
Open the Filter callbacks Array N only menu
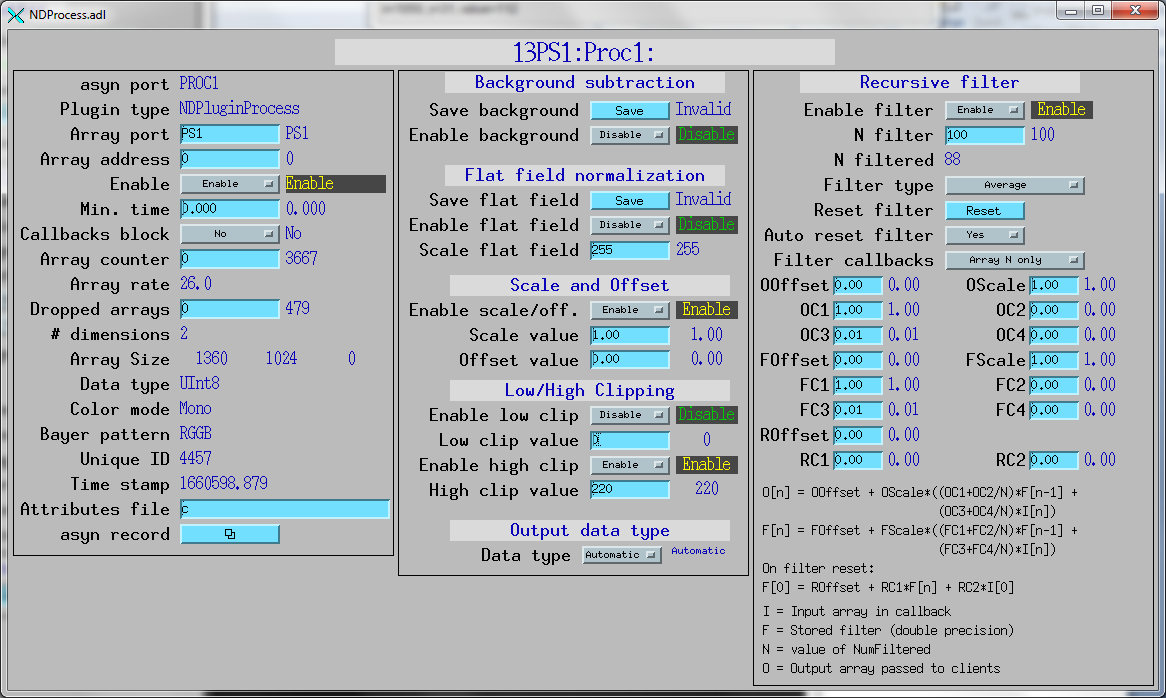click(x=1014, y=260)
